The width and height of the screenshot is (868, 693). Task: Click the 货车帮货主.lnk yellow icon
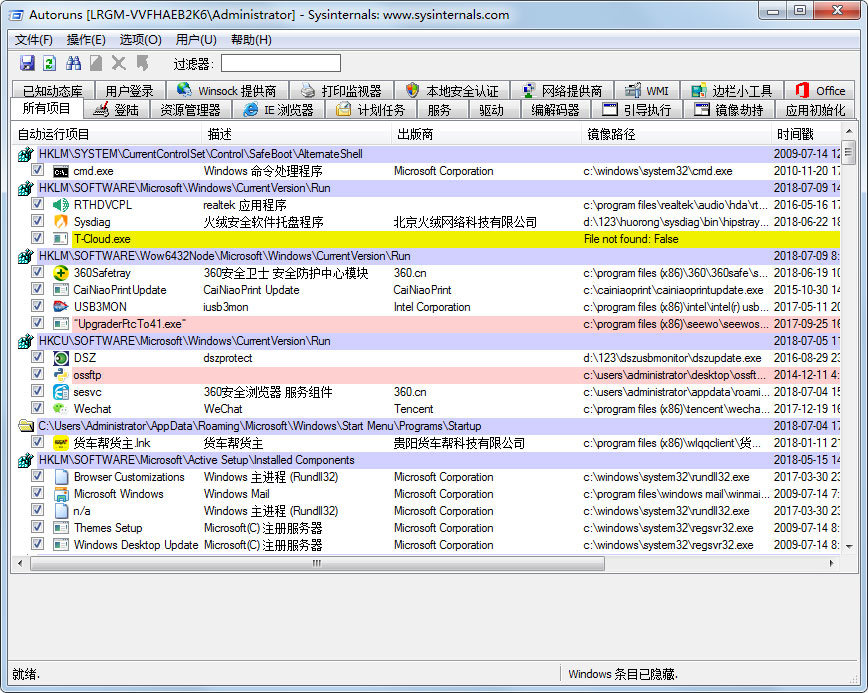click(x=61, y=443)
